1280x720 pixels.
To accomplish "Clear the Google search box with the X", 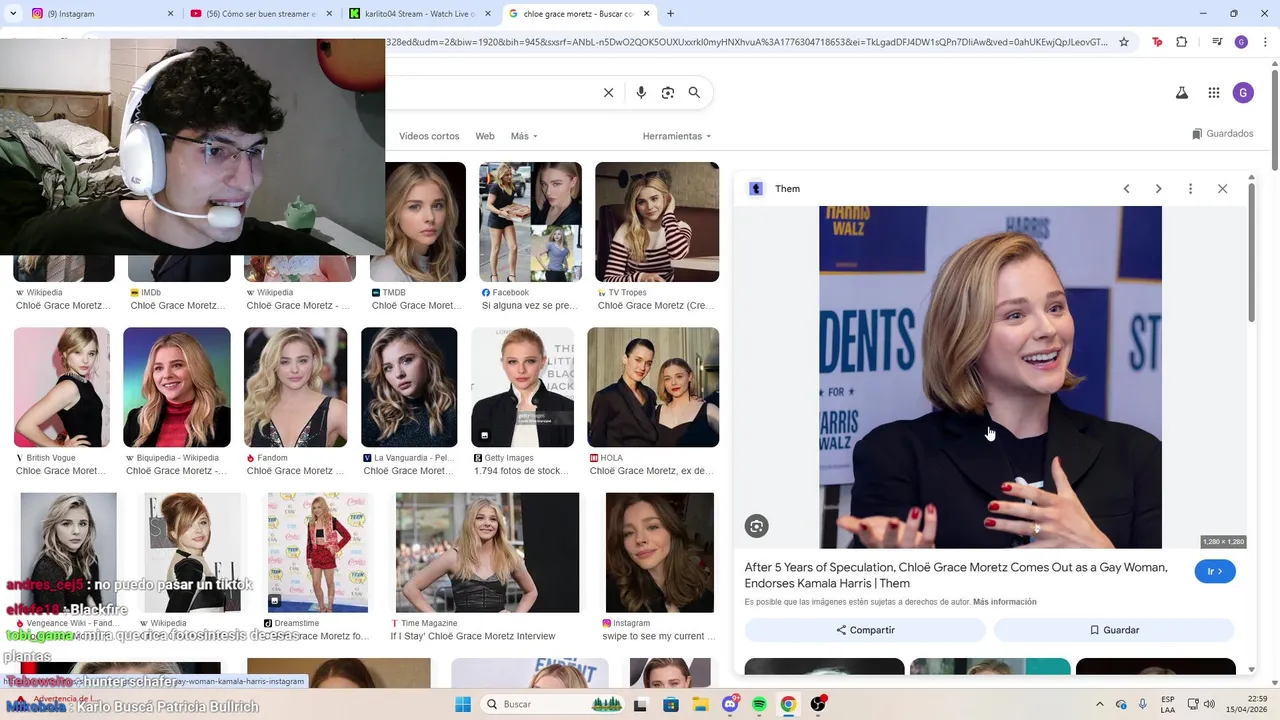I will pyautogui.click(x=608, y=93).
